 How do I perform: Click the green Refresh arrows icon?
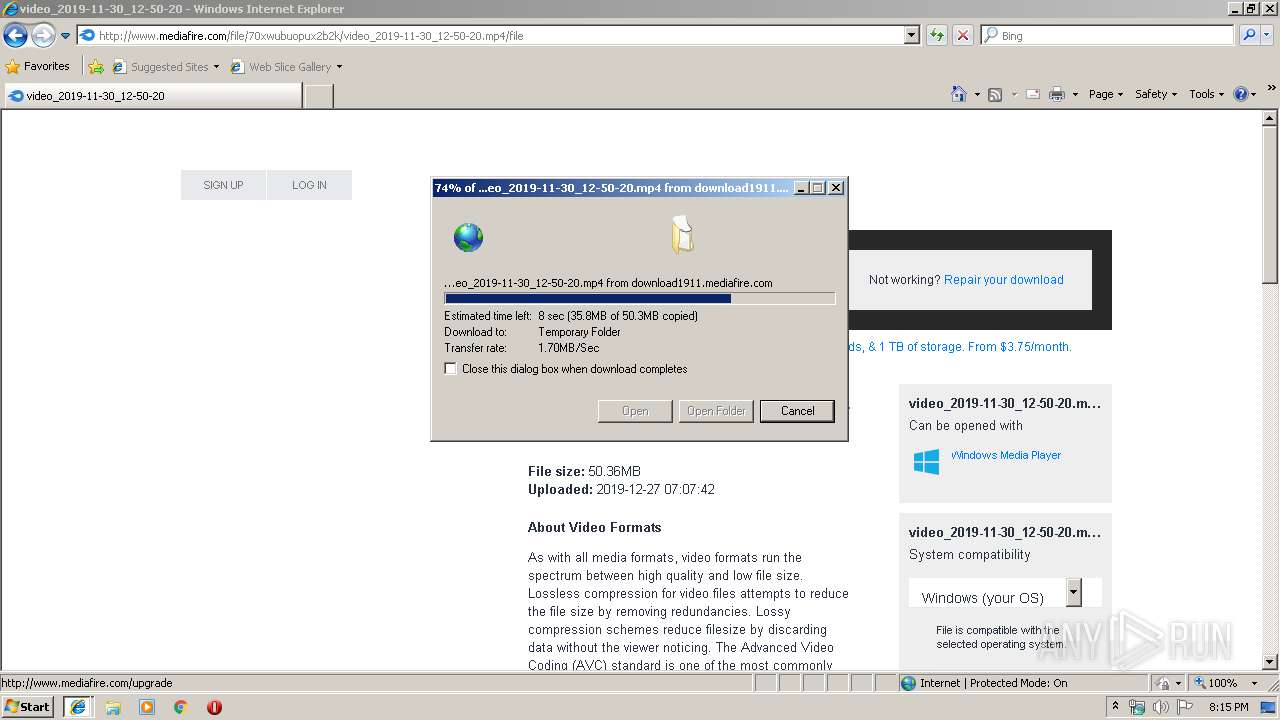(x=937, y=35)
